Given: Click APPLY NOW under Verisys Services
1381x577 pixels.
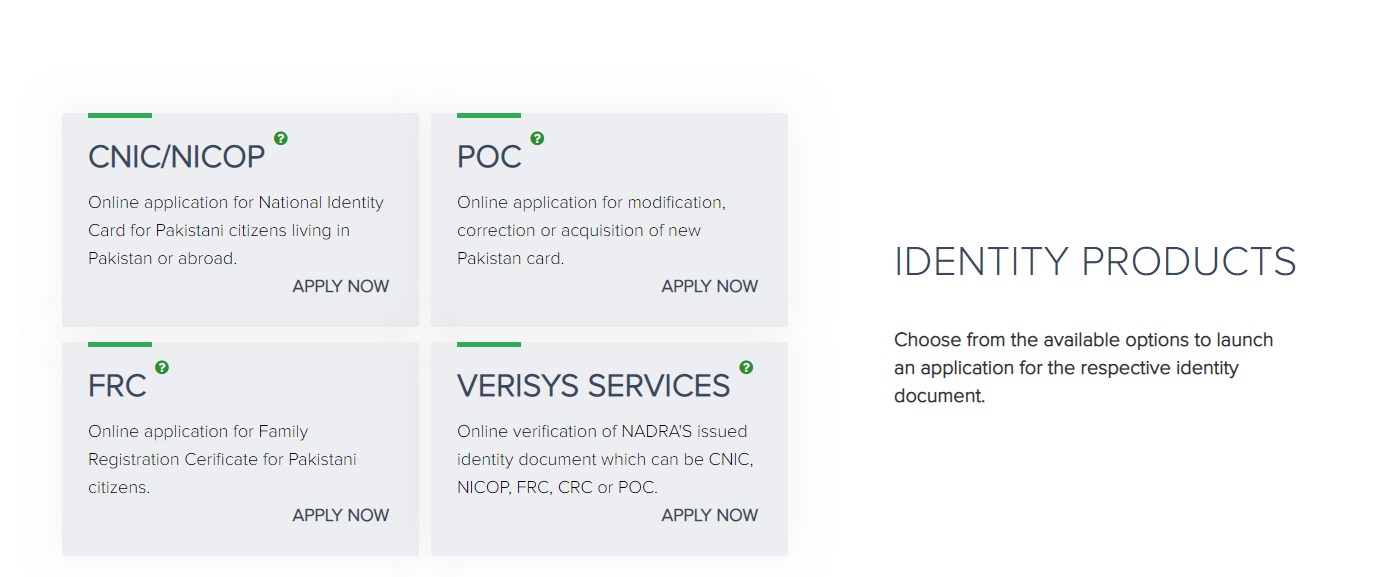Looking at the screenshot, I should 709,515.
